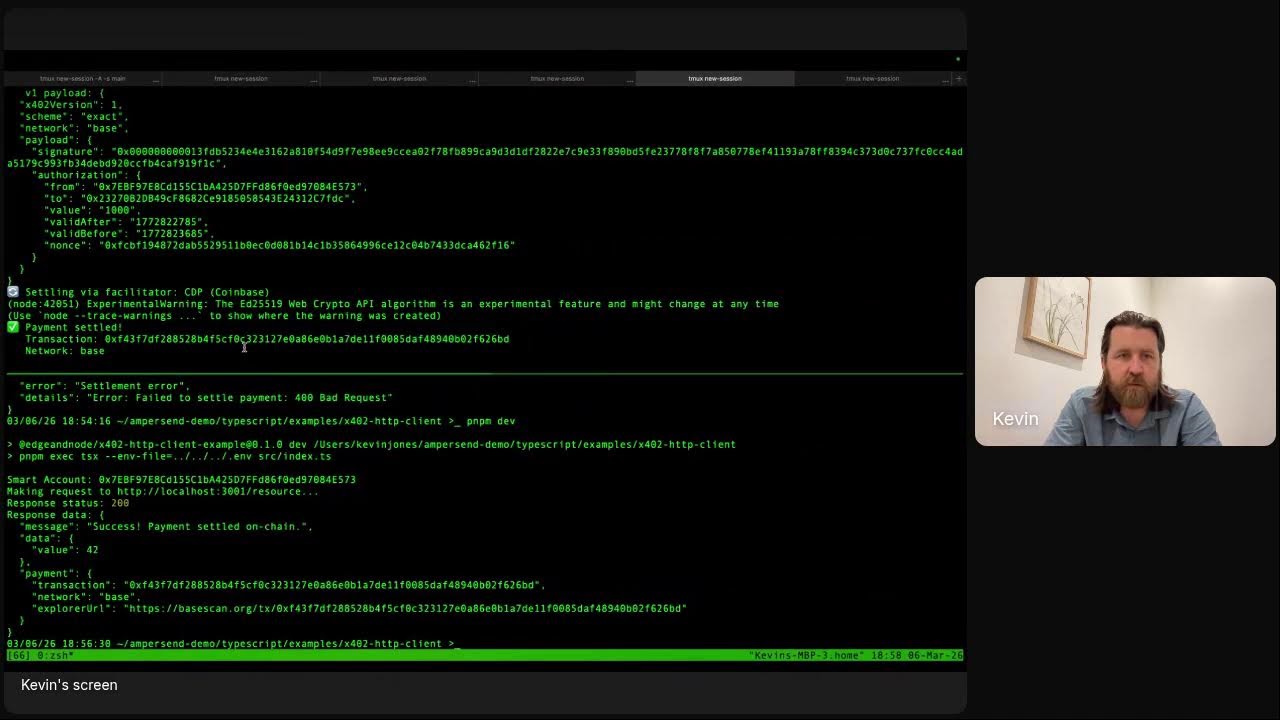Click the "authorization": { line
Image resolution: width=1280 pixels, height=720 pixels.
coord(86,175)
